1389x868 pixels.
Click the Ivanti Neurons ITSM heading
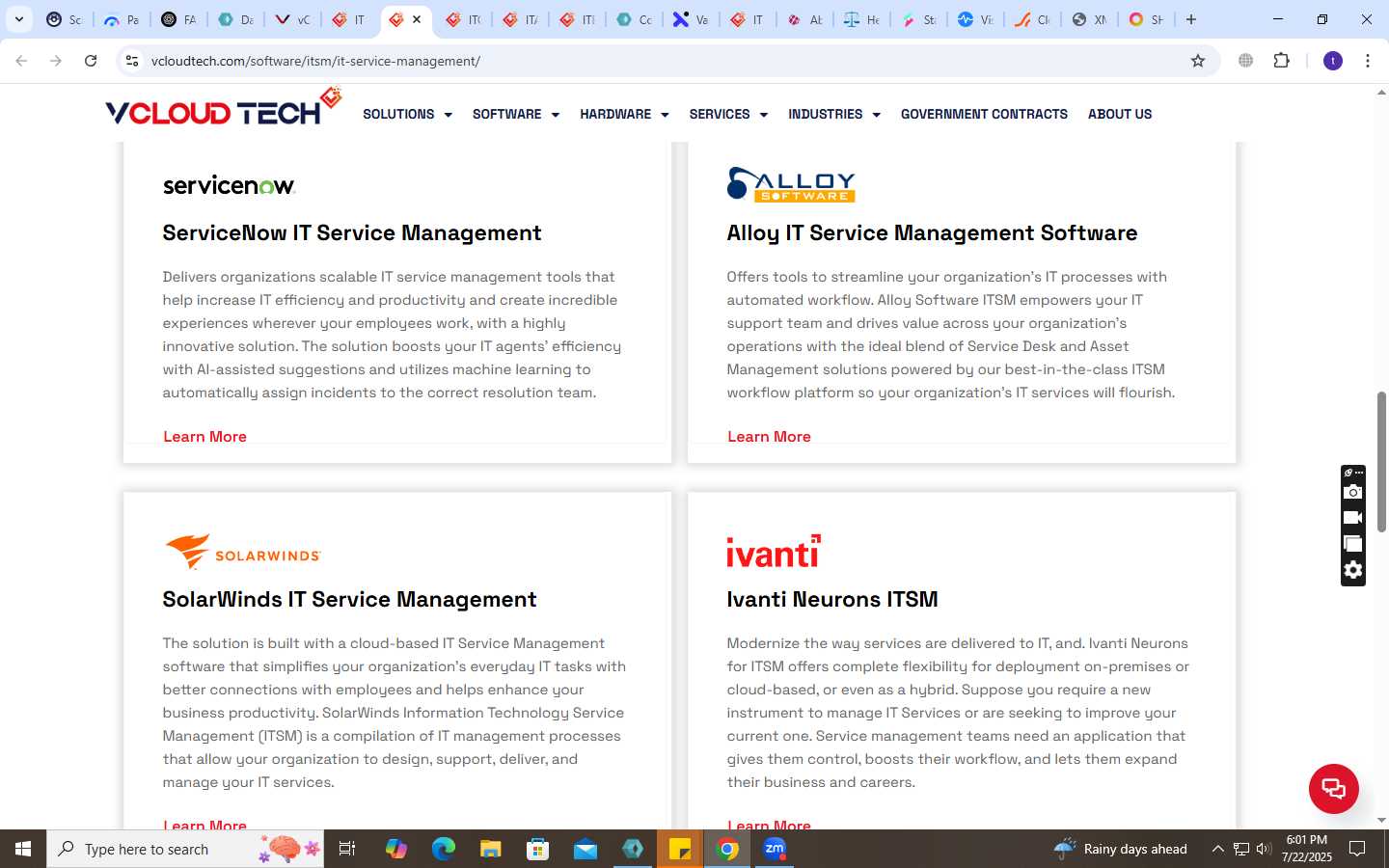pos(832,600)
